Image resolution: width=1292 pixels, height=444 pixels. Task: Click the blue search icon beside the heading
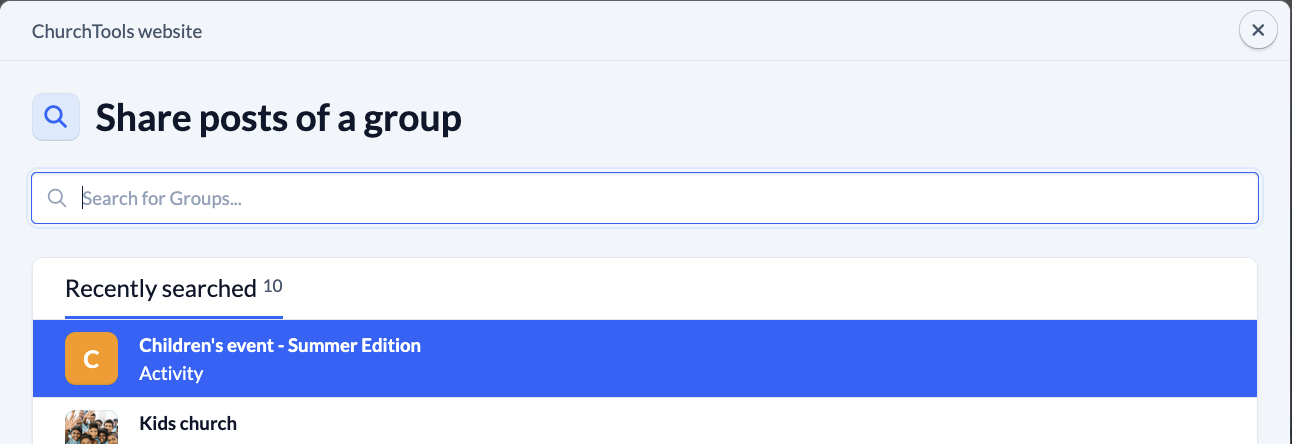click(56, 117)
